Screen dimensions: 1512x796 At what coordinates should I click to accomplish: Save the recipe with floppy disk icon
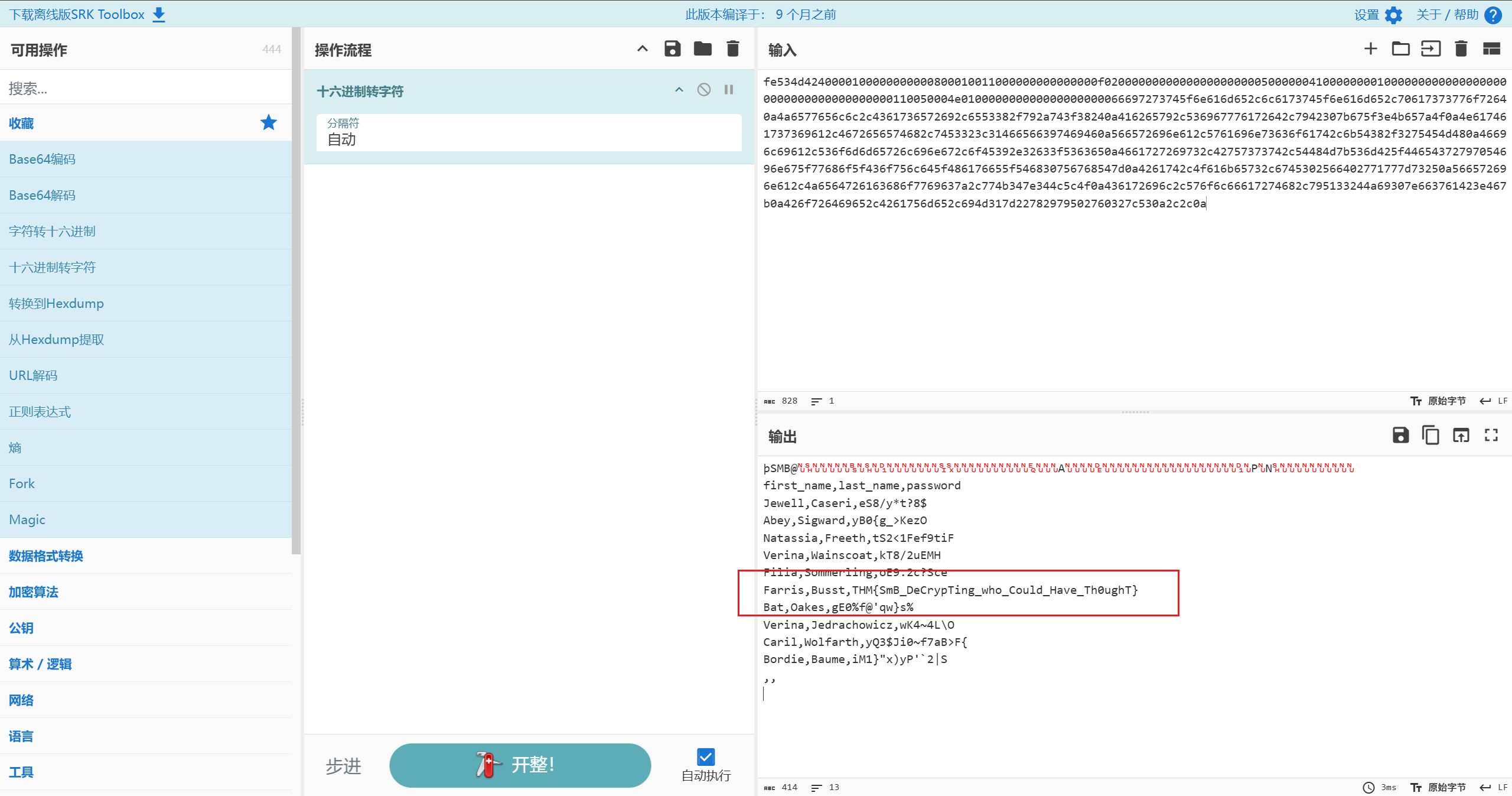pos(672,49)
